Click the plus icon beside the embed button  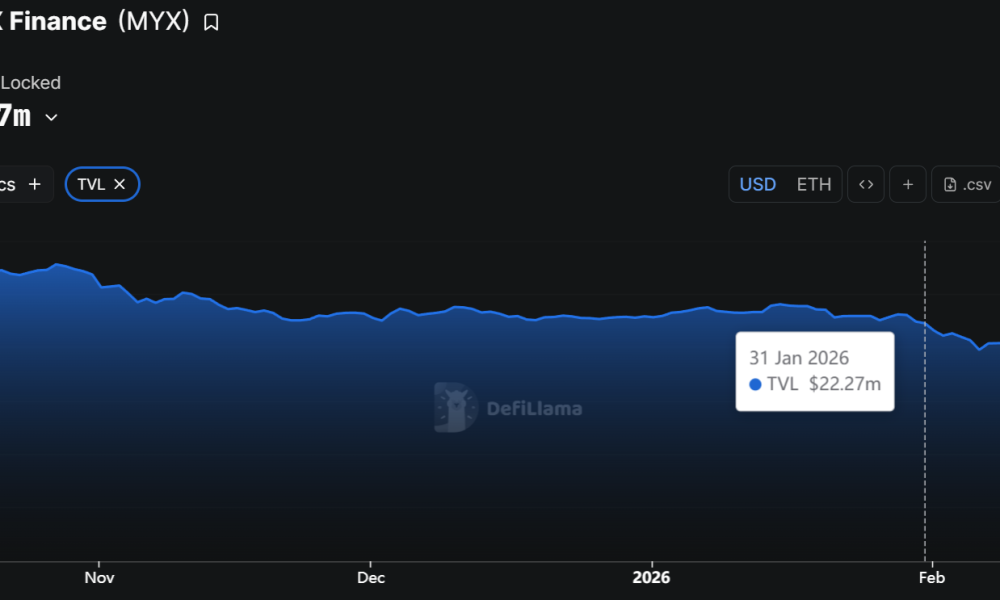pyautogui.click(x=908, y=184)
